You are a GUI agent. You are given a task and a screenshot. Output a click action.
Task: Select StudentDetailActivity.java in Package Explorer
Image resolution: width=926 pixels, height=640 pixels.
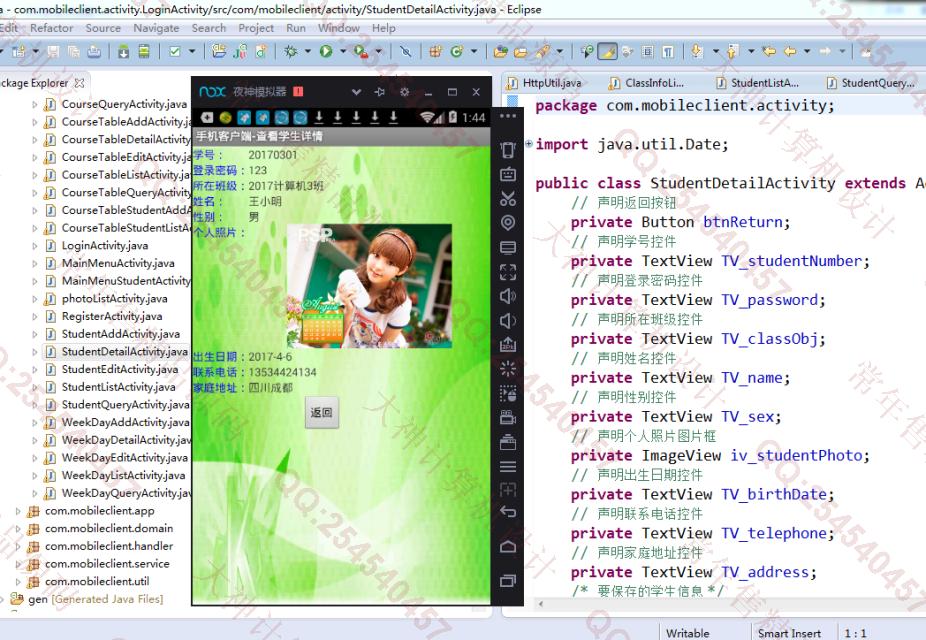pyautogui.click(x=125, y=352)
